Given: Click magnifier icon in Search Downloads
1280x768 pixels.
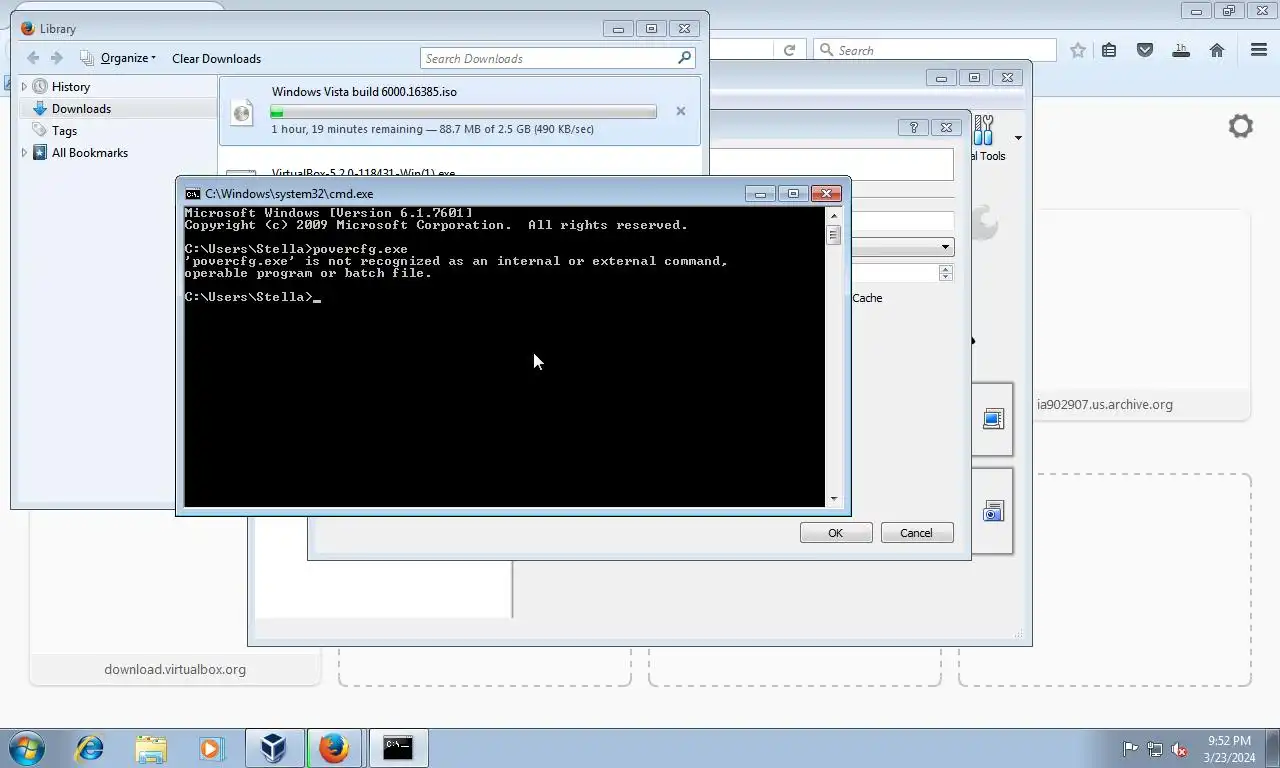Looking at the screenshot, I should point(685,58).
